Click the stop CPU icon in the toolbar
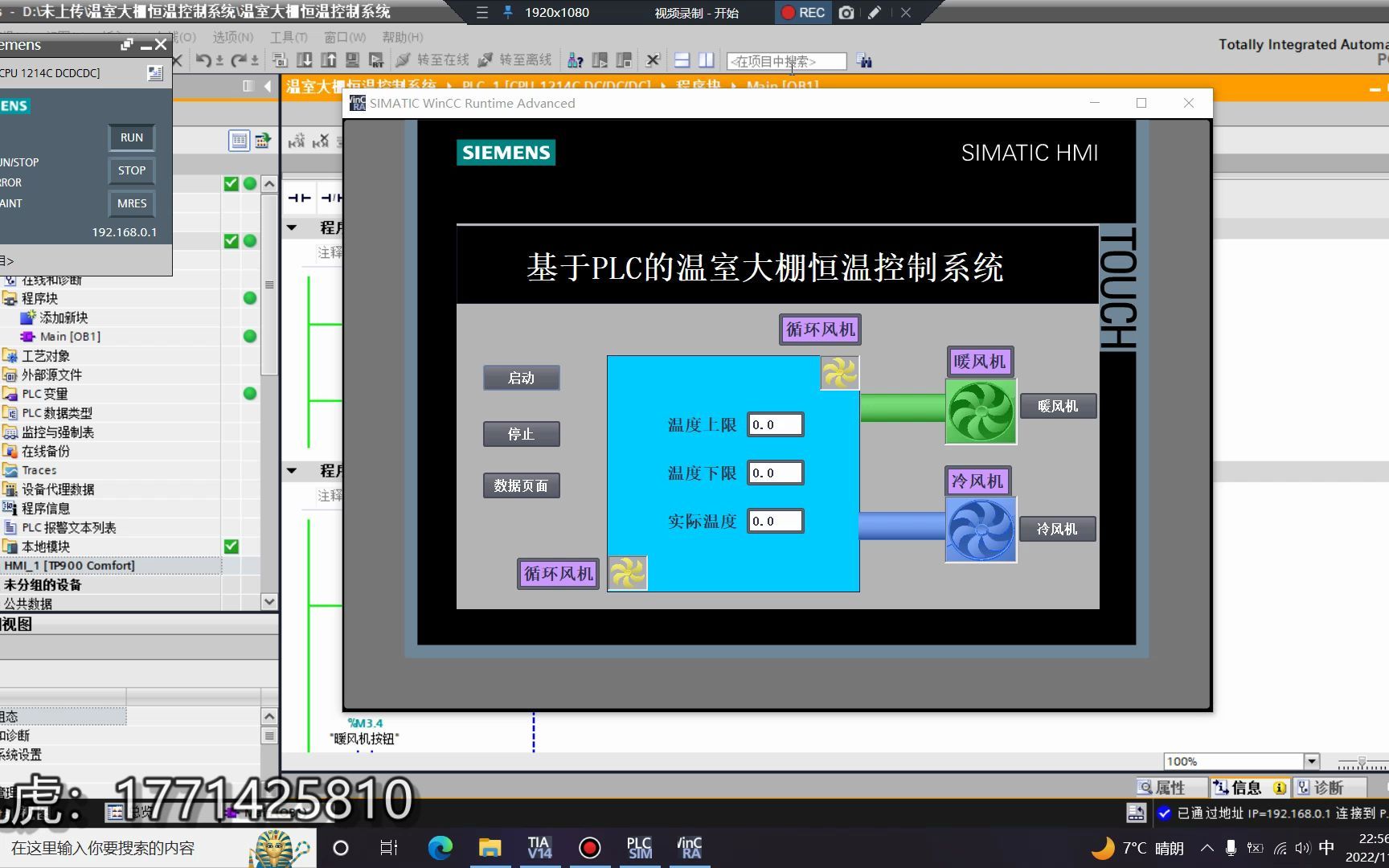This screenshot has width=1389, height=868. [x=624, y=60]
